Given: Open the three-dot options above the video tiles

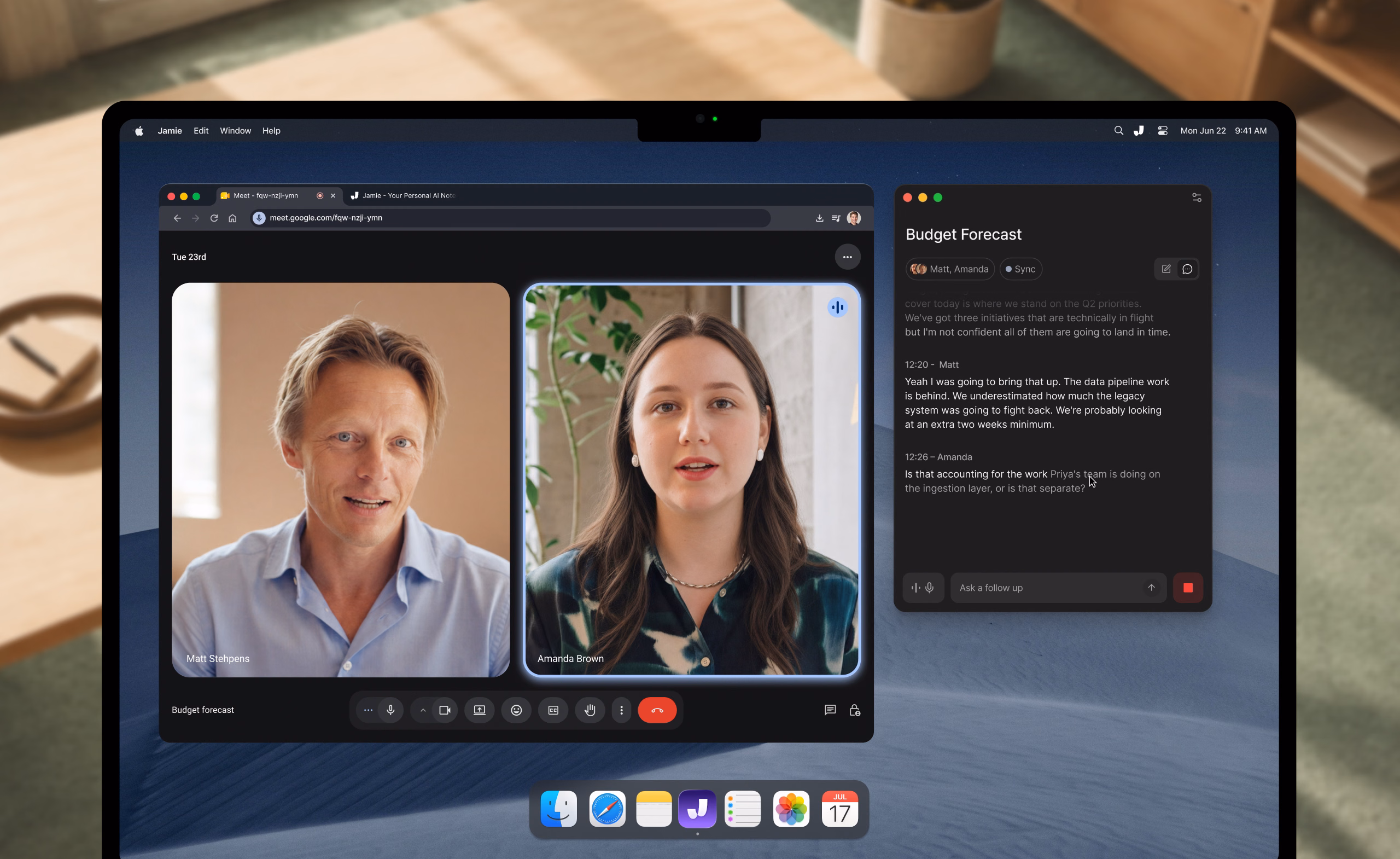Looking at the screenshot, I should pos(847,257).
